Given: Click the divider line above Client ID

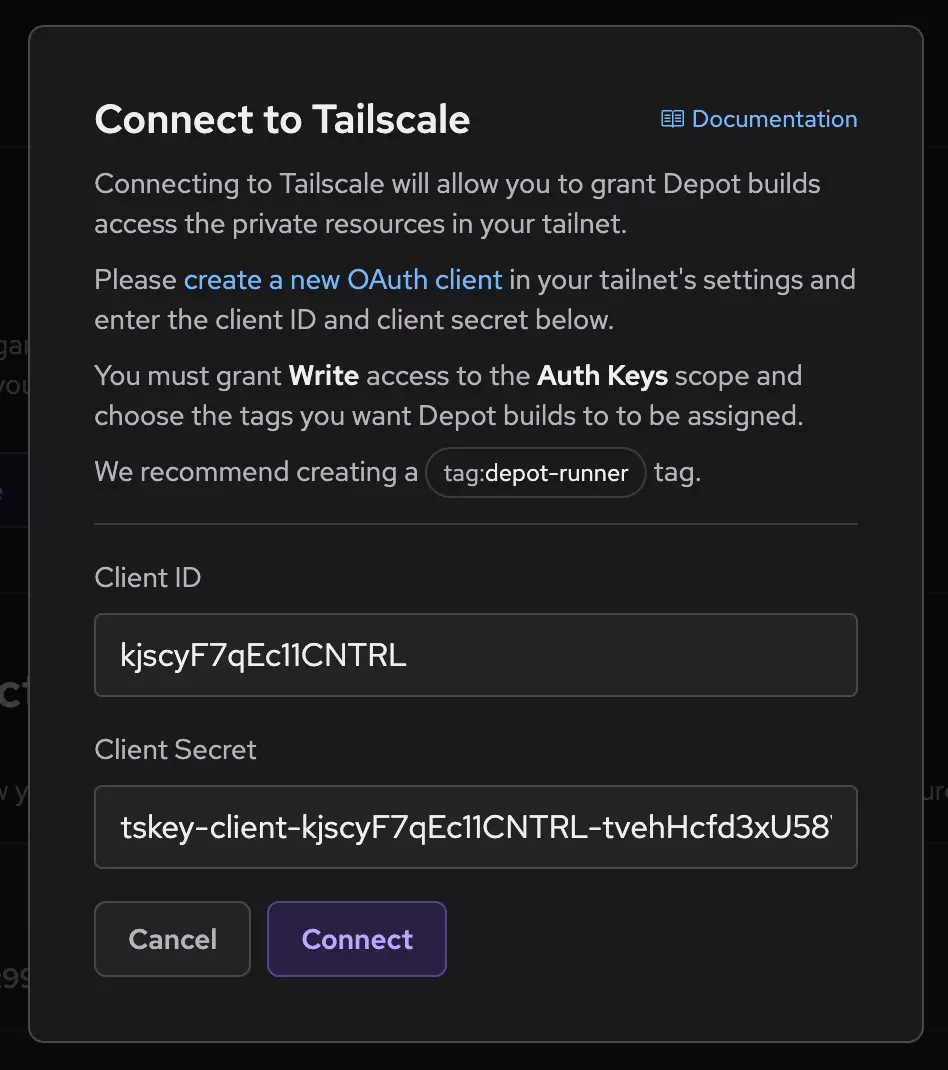Looking at the screenshot, I should 475,523.
